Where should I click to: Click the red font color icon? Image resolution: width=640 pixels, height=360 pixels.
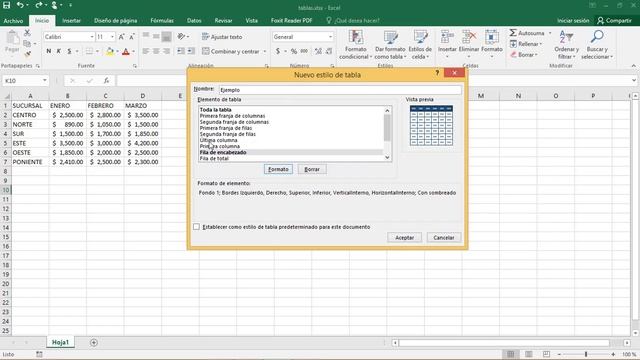click(126, 51)
